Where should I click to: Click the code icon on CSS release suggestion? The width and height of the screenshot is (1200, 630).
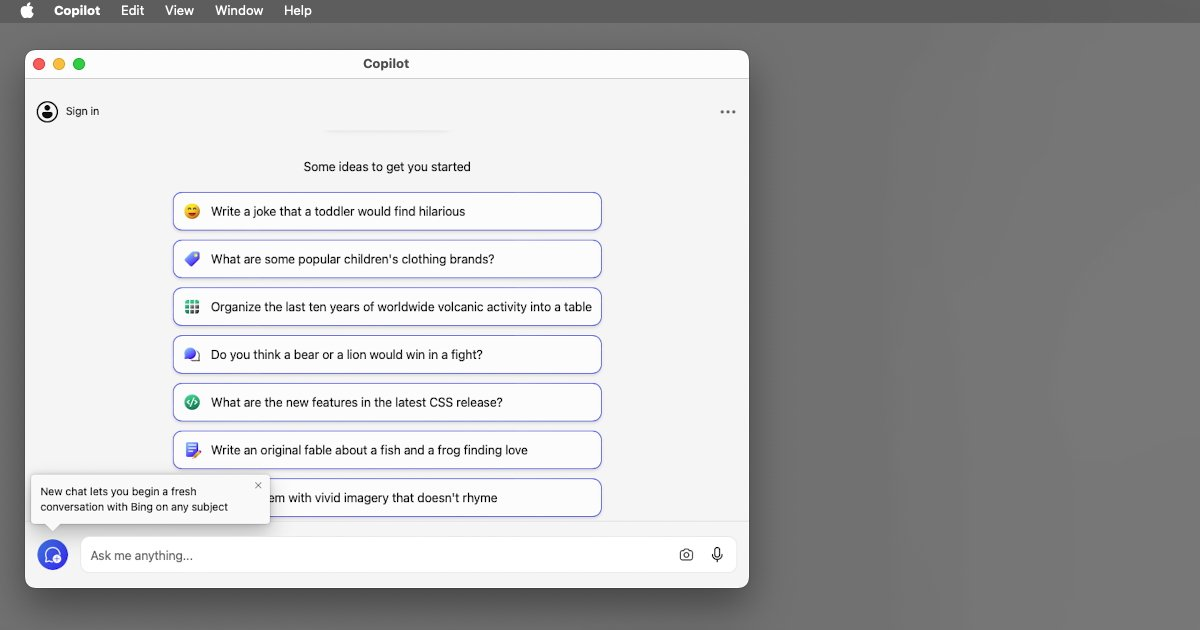pyautogui.click(x=192, y=402)
